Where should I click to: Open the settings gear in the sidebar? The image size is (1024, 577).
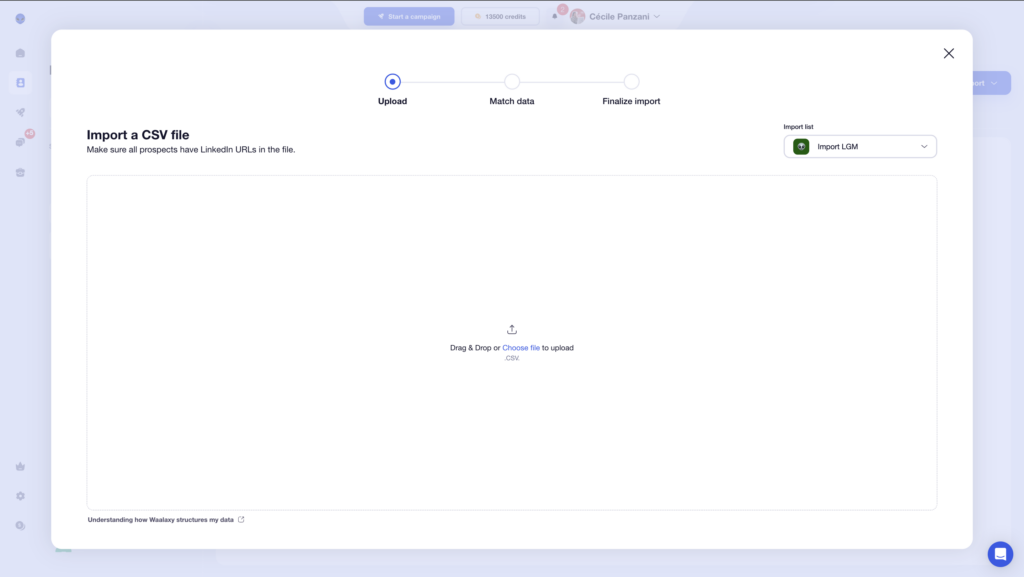coord(20,494)
